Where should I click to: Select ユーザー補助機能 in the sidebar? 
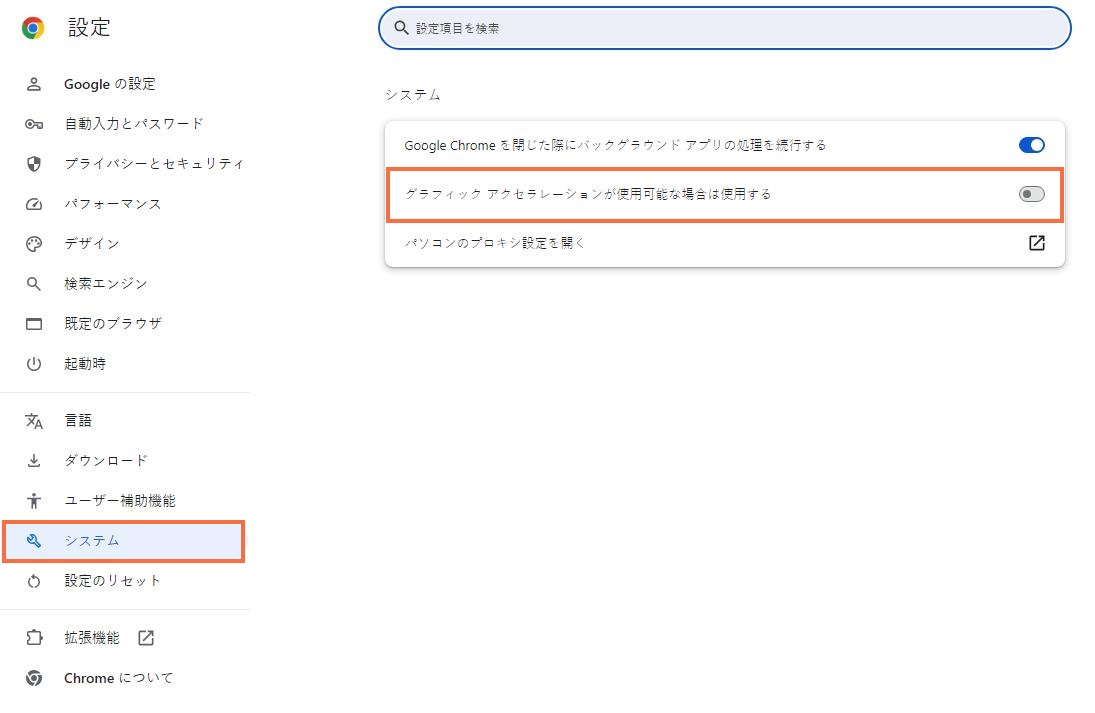(119, 501)
